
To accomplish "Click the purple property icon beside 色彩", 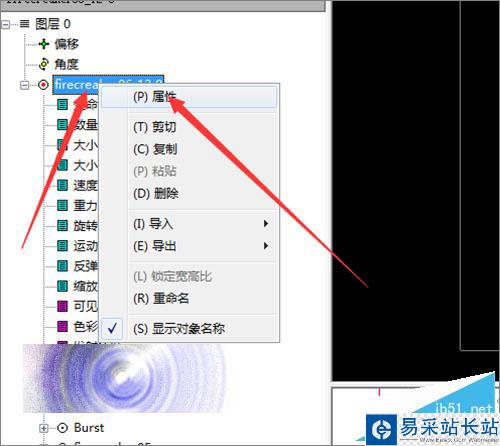I will (x=62, y=326).
